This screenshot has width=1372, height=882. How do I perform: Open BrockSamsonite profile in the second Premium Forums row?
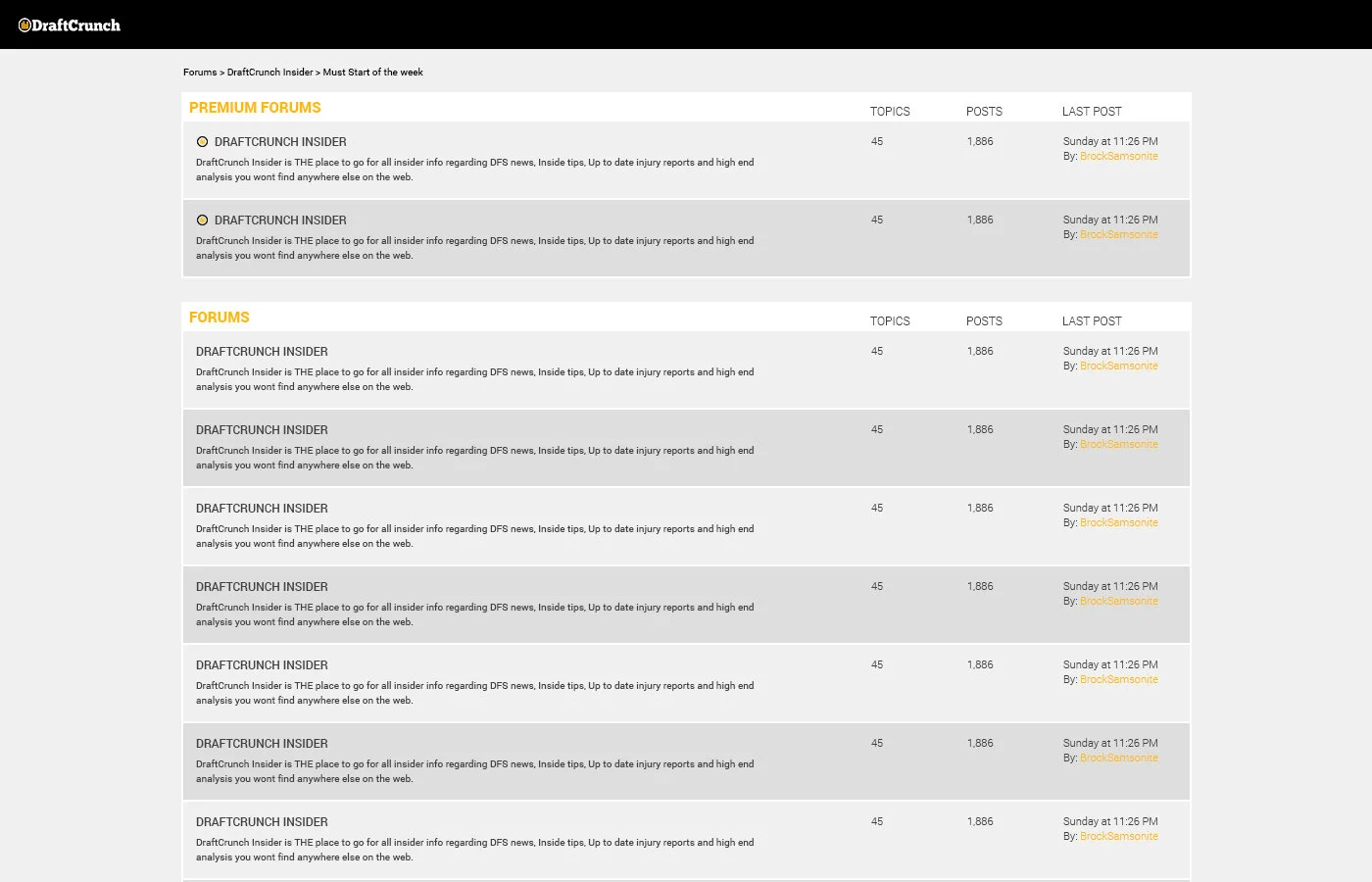(x=1119, y=235)
